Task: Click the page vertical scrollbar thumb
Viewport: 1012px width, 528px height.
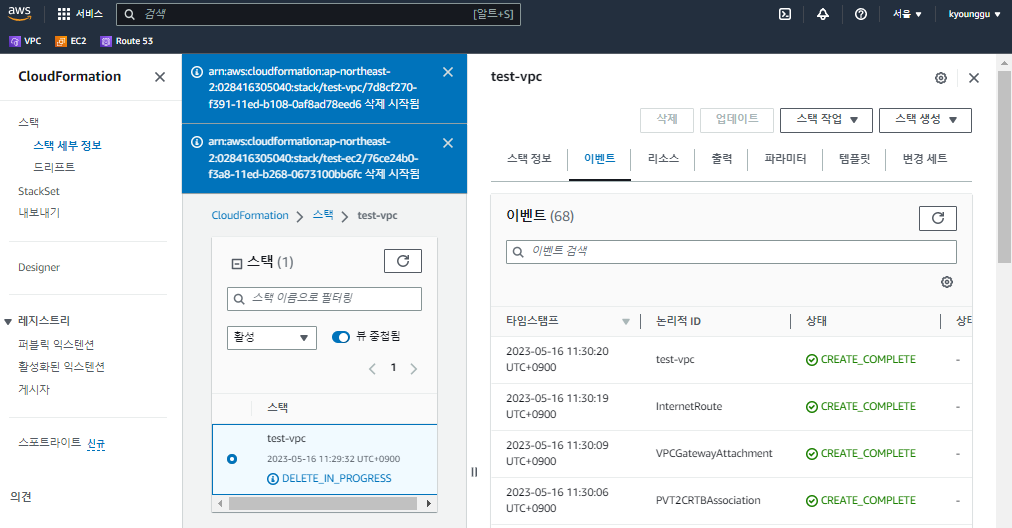Action: click(x=1004, y=167)
